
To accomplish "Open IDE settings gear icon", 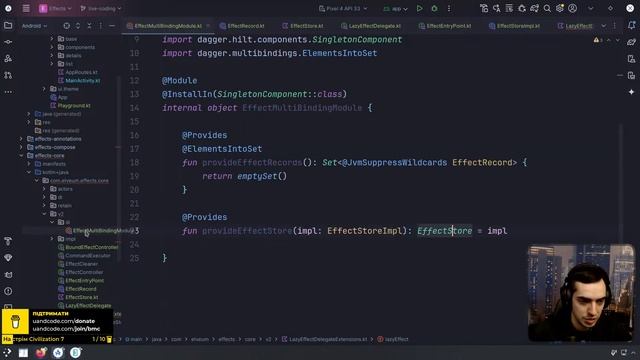I will pos(560,8).
